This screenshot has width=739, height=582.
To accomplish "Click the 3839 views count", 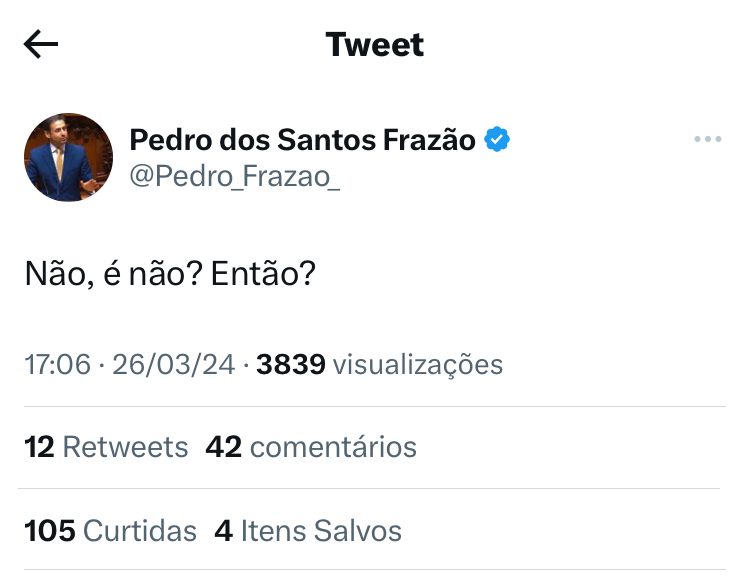I will [x=290, y=365].
